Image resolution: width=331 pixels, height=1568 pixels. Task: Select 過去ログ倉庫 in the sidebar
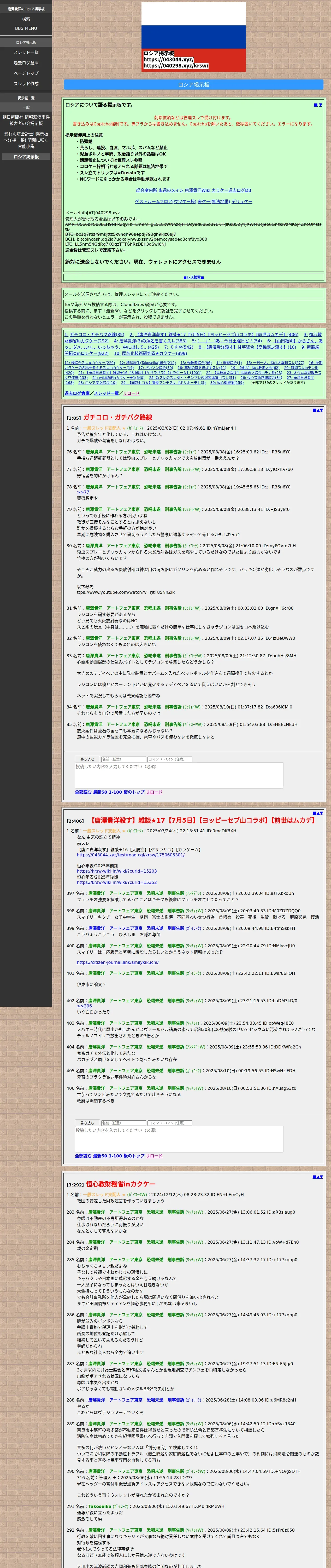point(26,63)
